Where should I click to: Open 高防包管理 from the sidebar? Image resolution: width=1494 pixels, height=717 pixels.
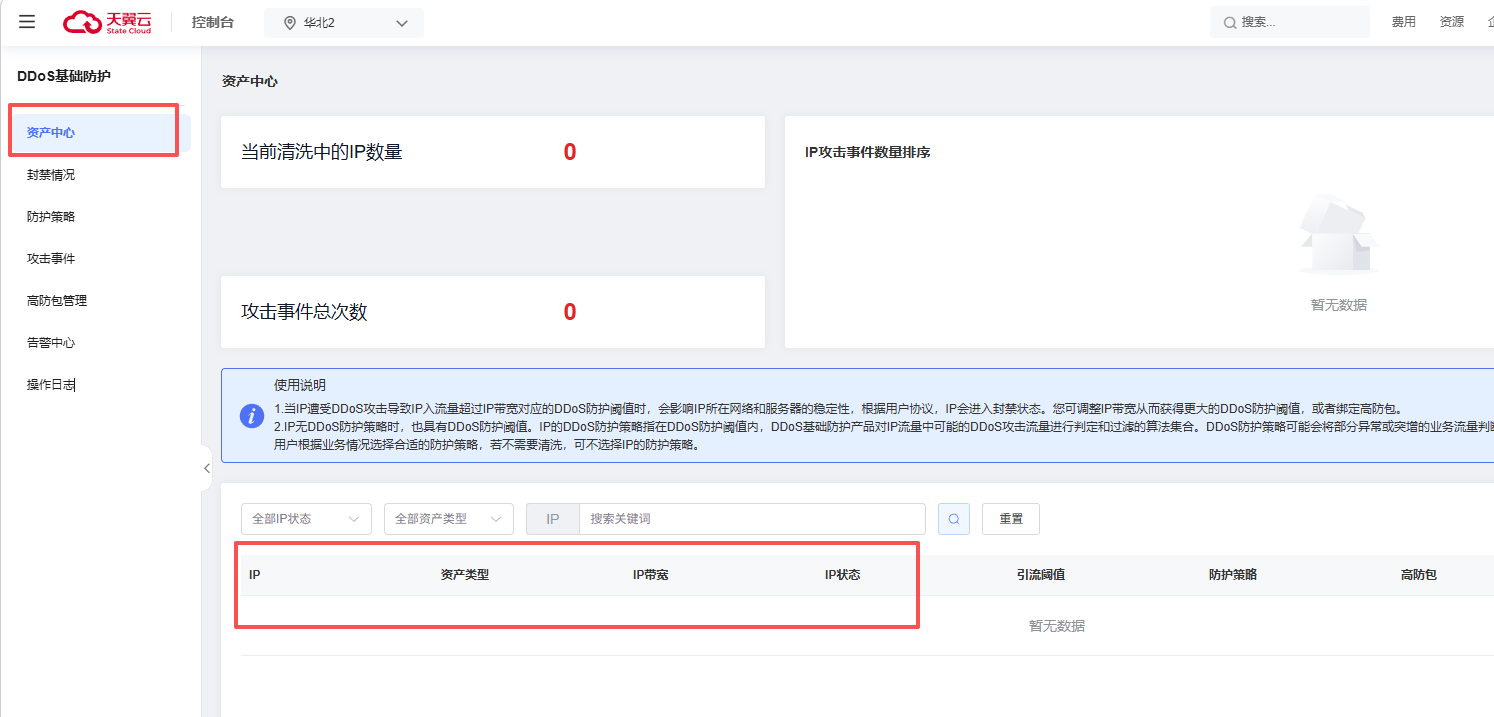[x=57, y=301]
